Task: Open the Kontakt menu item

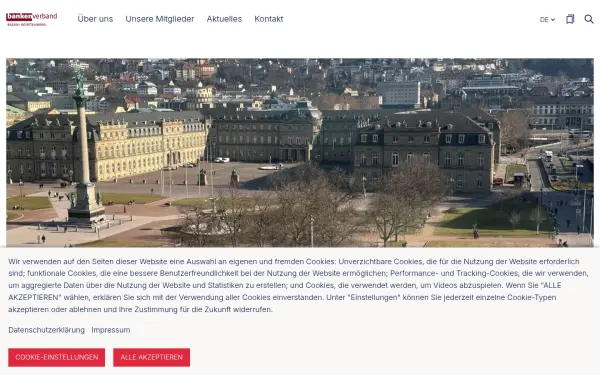Action: (269, 19)
